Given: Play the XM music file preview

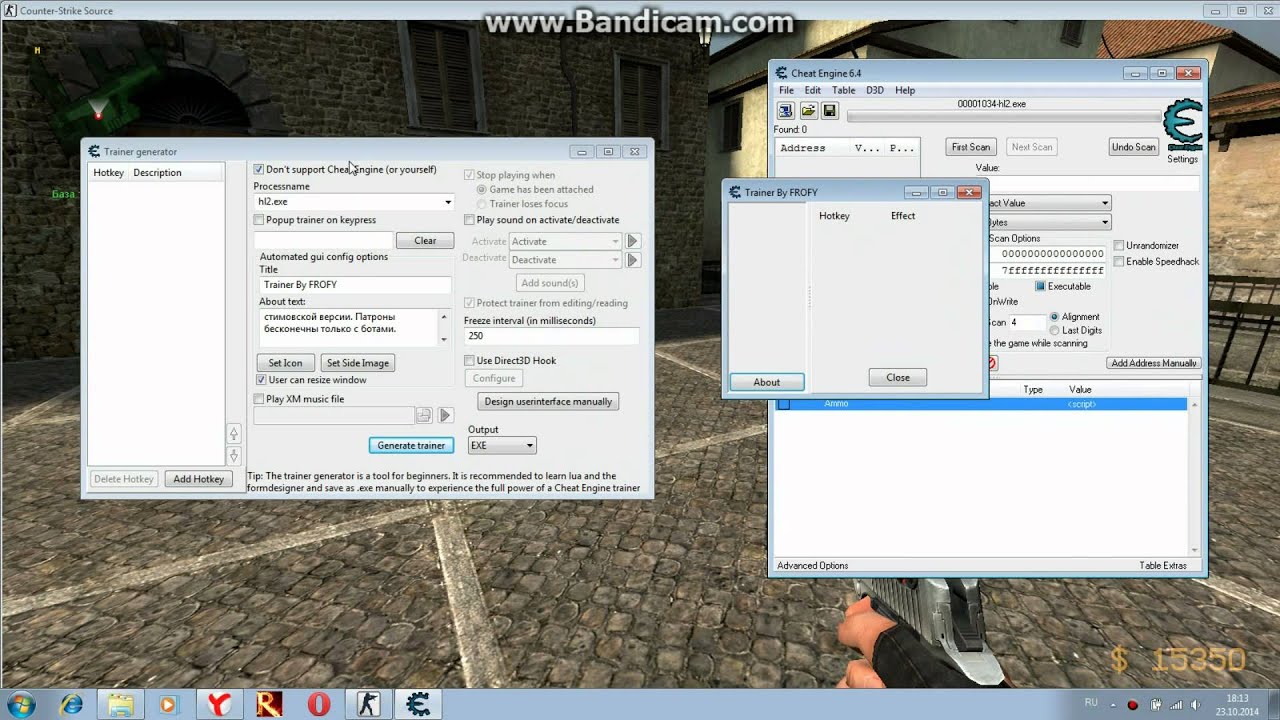Looking at the screenshot, I should [x=446, y=415].
